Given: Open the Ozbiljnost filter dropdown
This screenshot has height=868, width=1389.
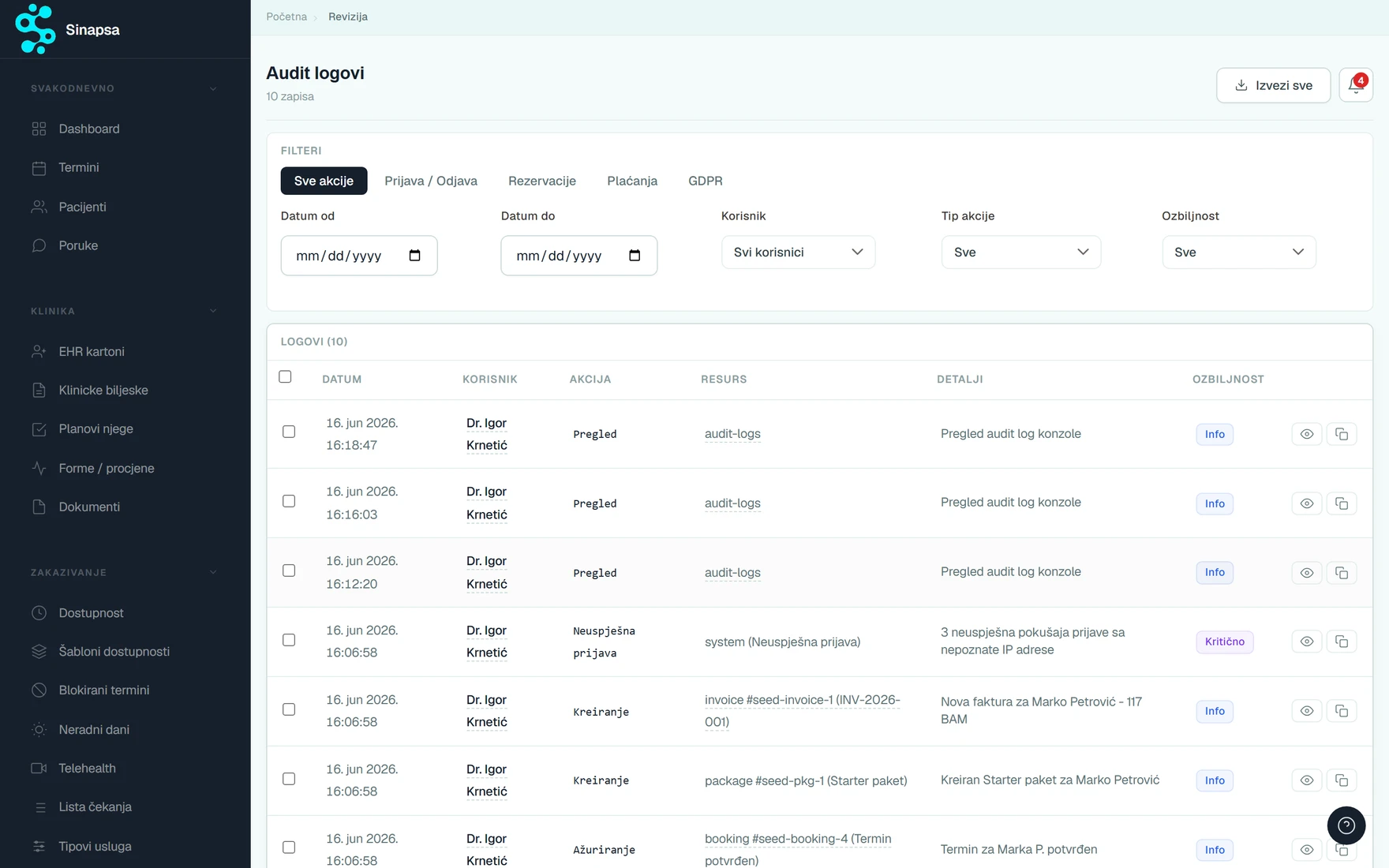Looking at the screenshot, I should coord(1239,253).
